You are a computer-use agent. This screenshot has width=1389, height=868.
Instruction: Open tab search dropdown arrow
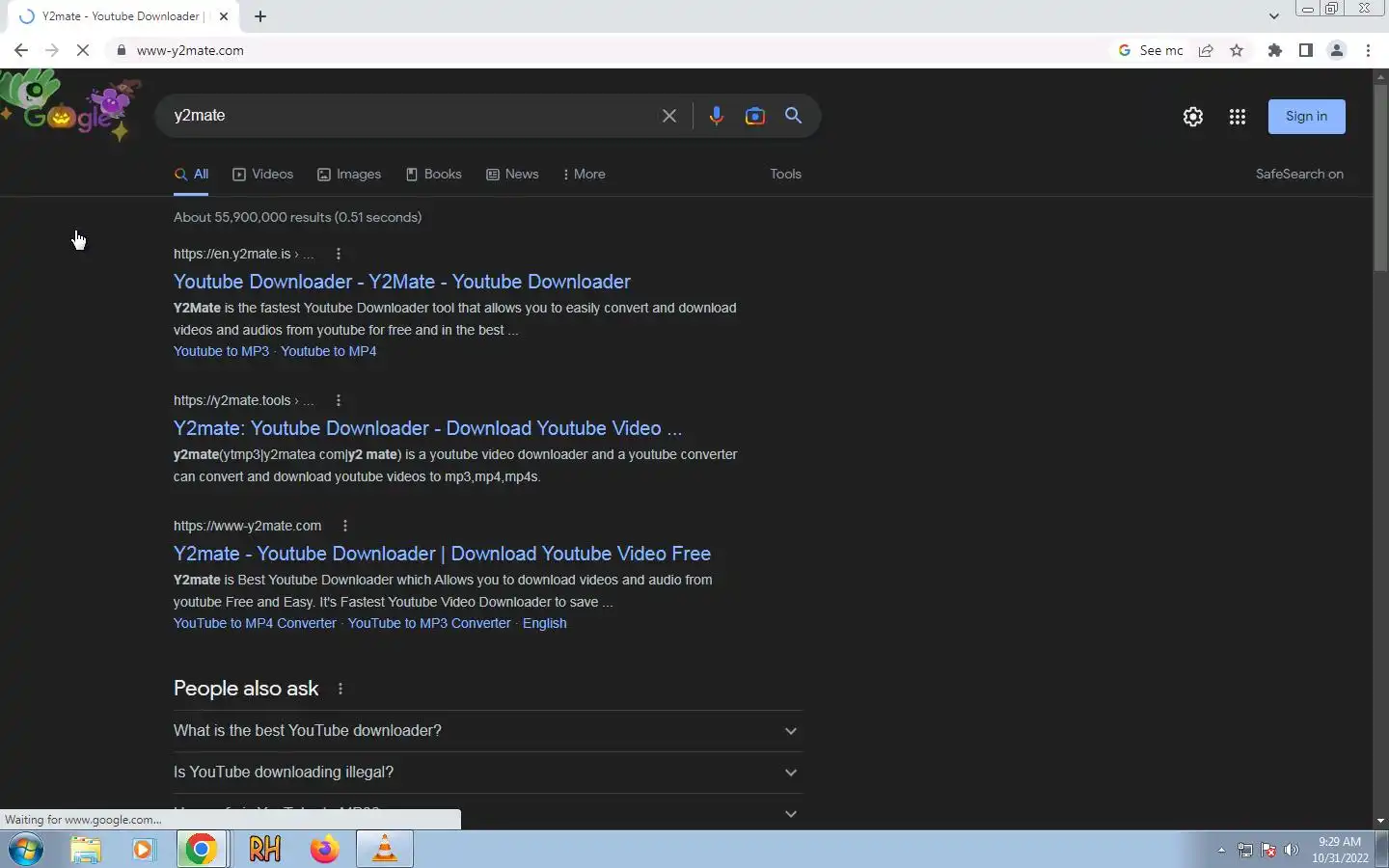tap(1273, 15)
